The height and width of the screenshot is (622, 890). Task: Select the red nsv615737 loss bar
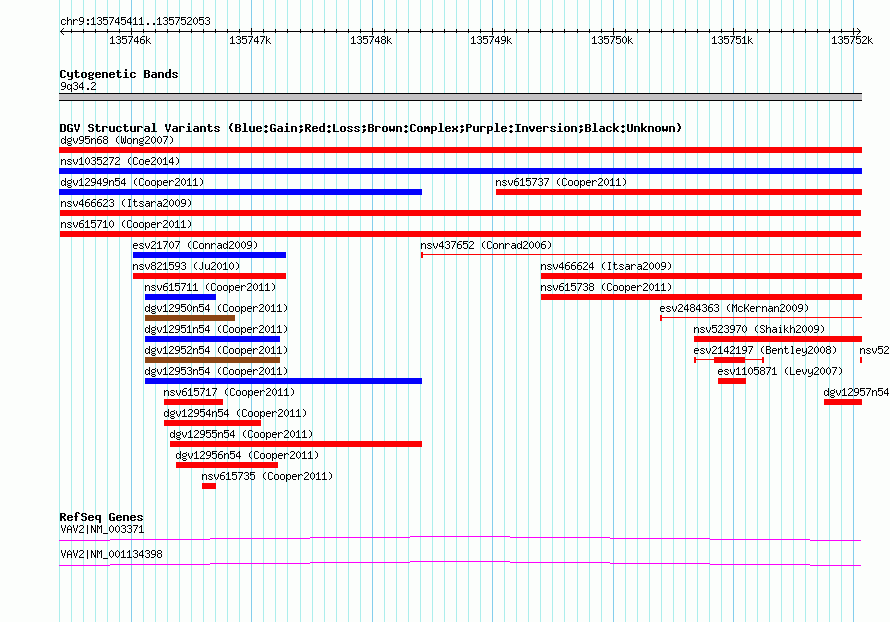point(679,192)
